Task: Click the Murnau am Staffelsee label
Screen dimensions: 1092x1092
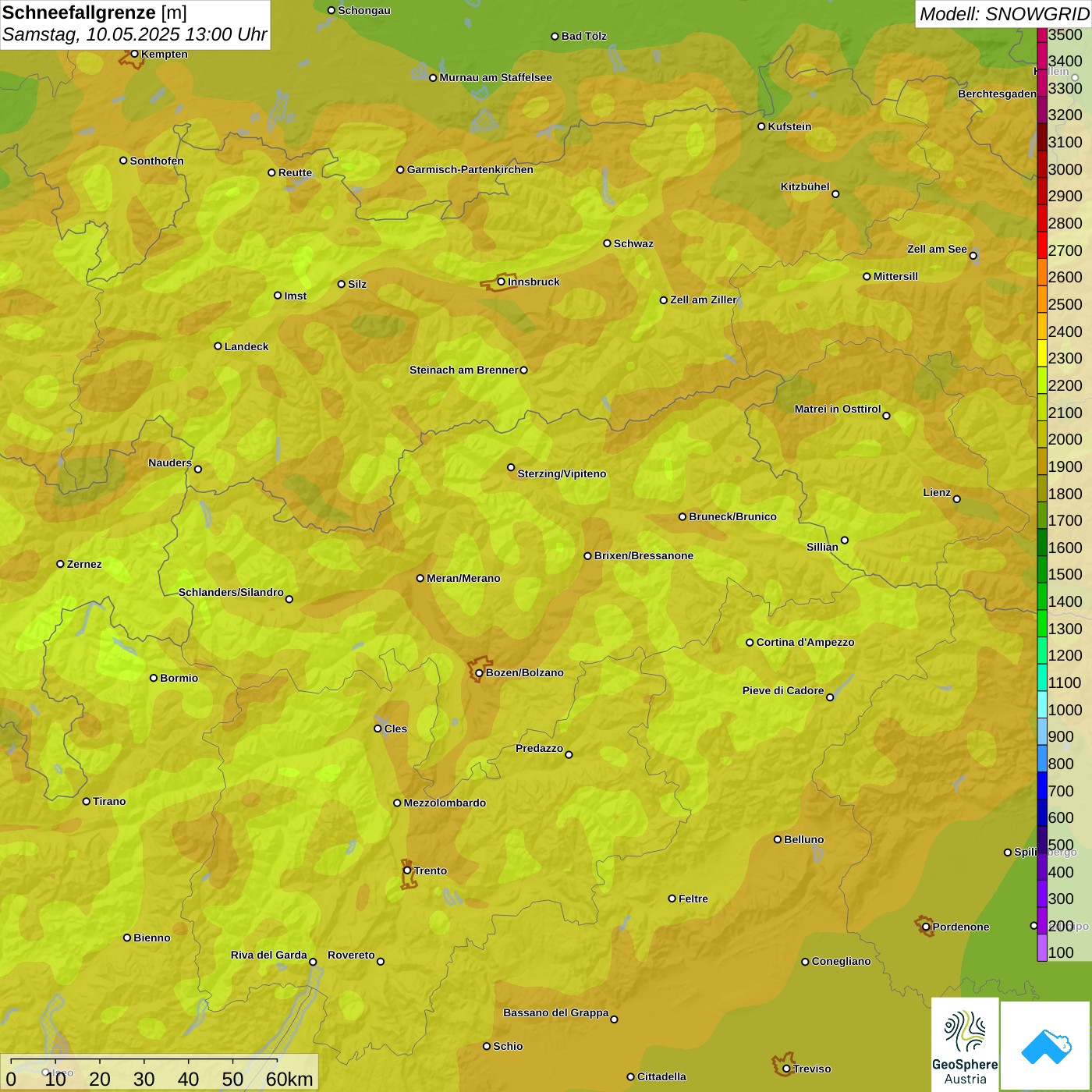Action: pyautogui.click(x=496, y=77)
